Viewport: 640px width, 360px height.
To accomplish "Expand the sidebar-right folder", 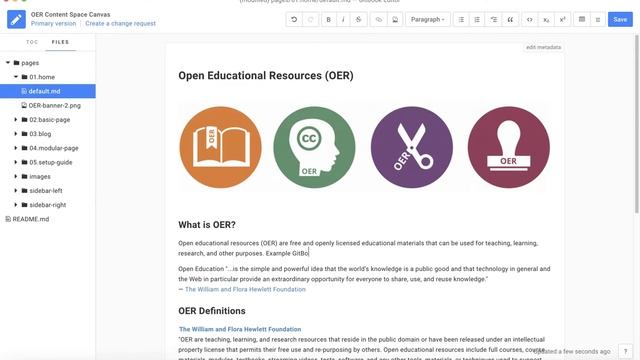I will click(x=16, y=205).
